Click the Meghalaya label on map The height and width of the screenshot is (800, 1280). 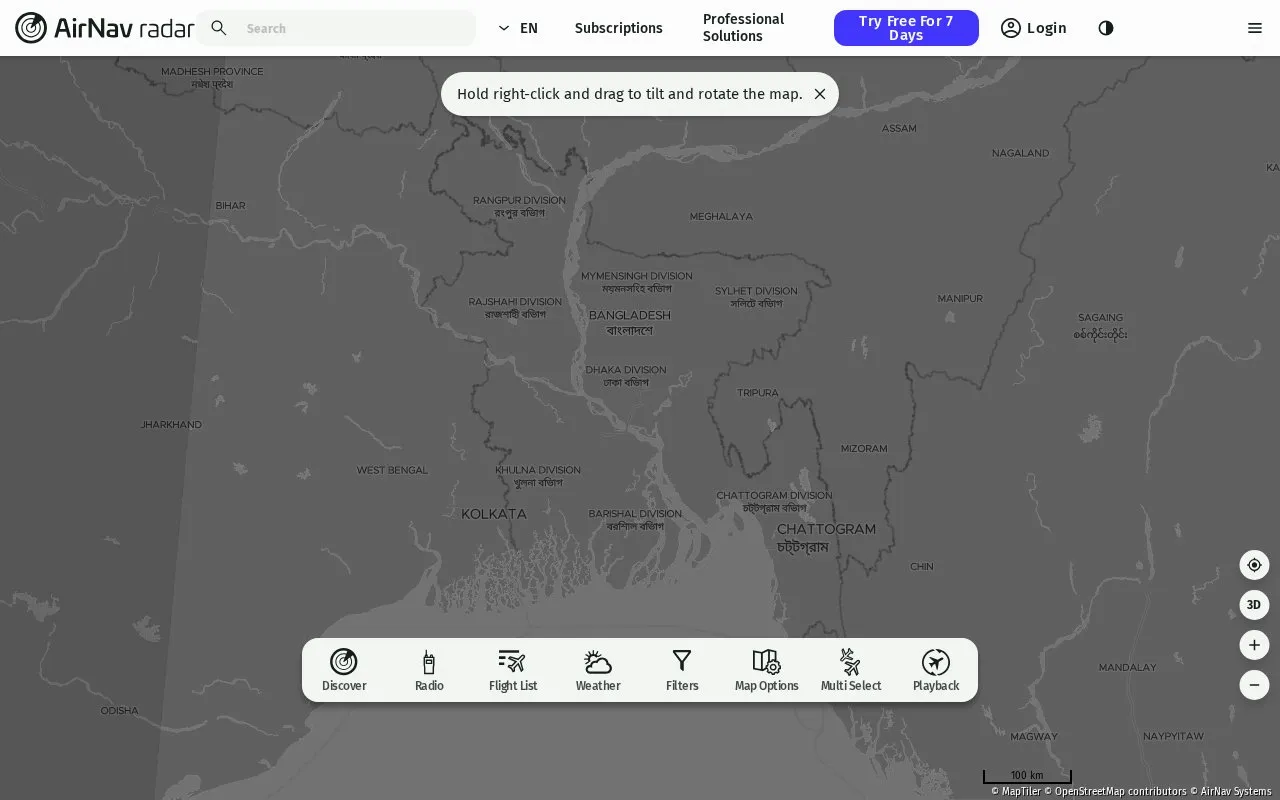tap(721, 216)
